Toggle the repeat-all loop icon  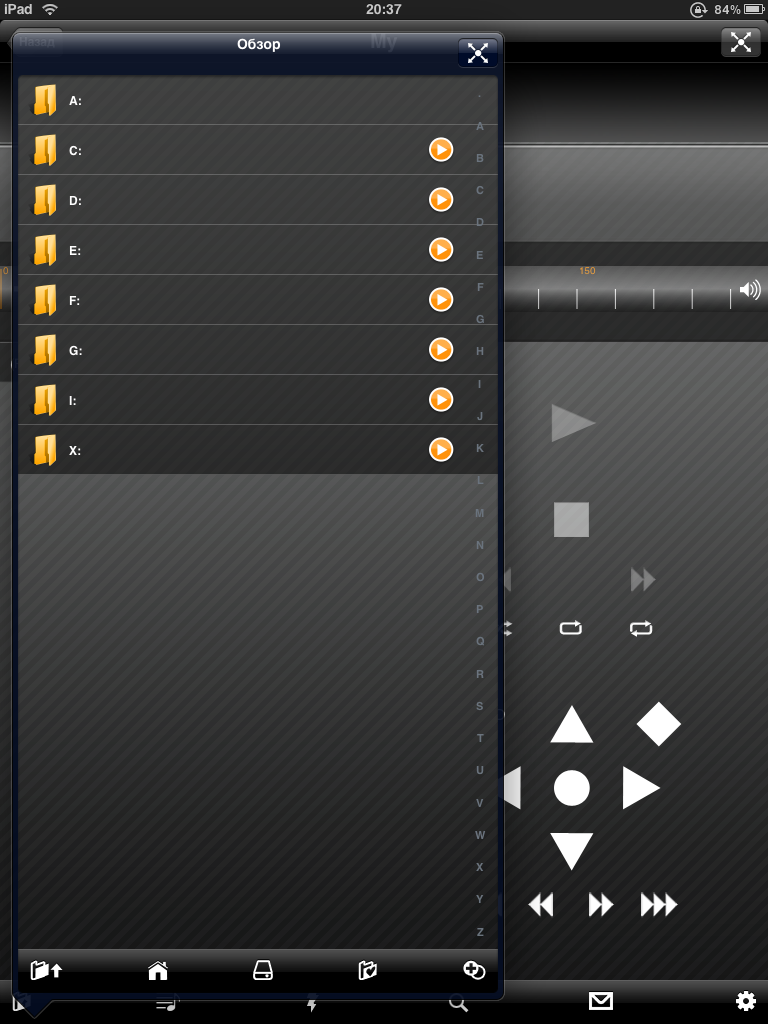(x=641, y=628)
